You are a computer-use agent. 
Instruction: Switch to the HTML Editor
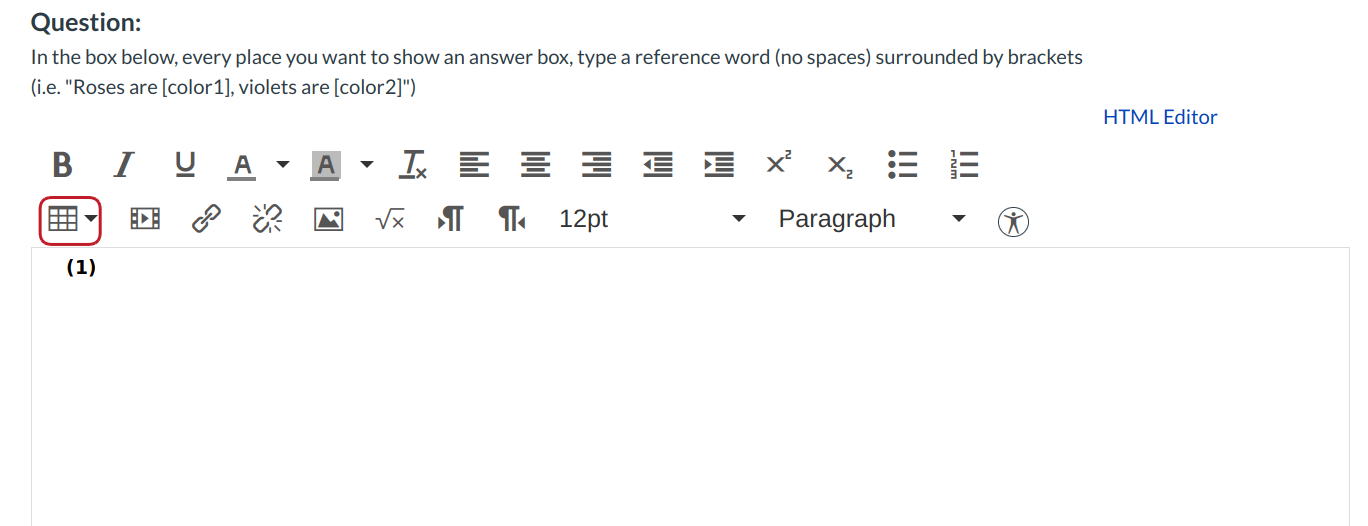pyautogui.click(x=1160, y=117)
